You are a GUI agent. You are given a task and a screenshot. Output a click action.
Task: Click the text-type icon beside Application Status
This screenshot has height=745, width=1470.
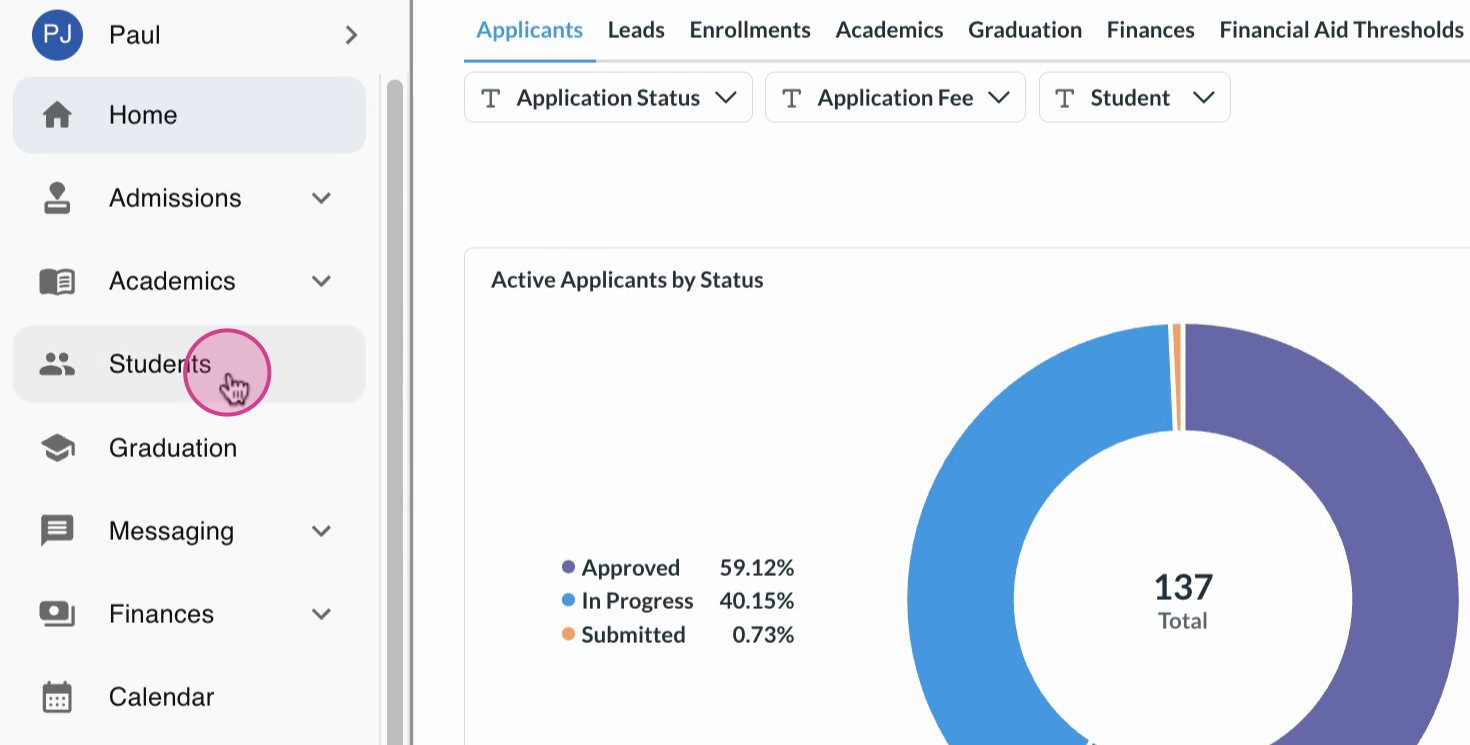[491, 98]
